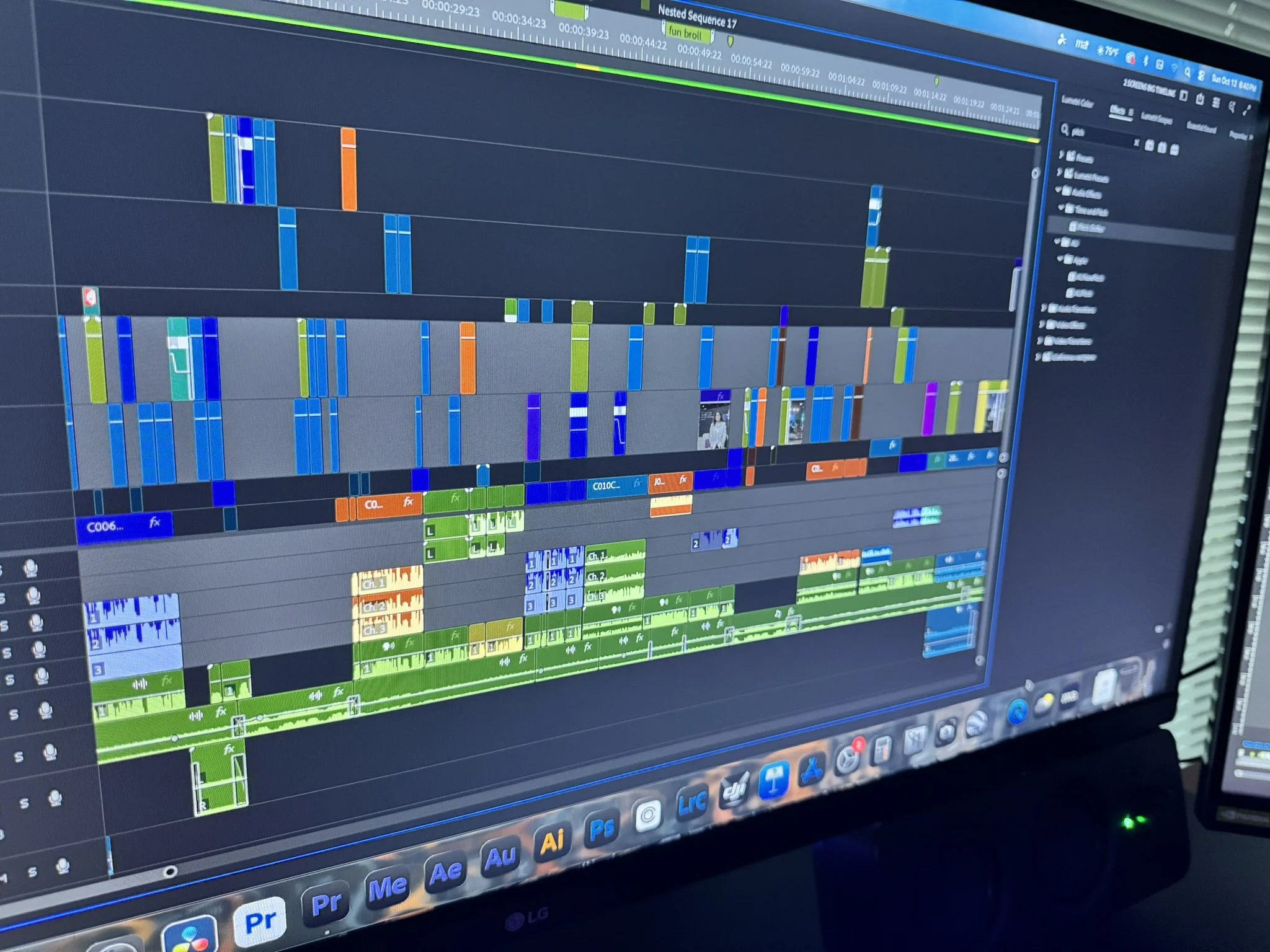This screenshot has height=952, width=1270.
Task: Open Adobe Audition dock icon
Action: 500,857
